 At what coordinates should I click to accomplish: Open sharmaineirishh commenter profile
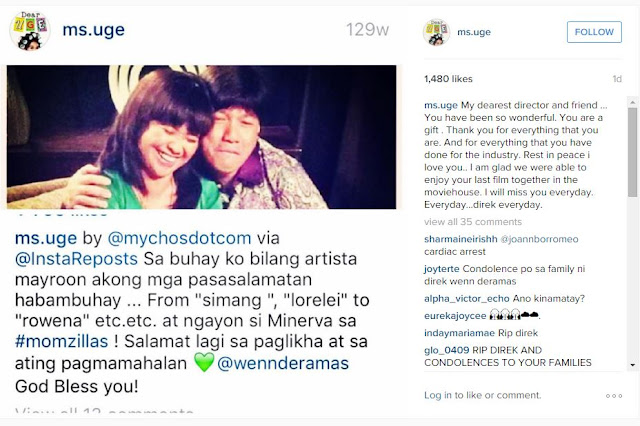point(460,239)
